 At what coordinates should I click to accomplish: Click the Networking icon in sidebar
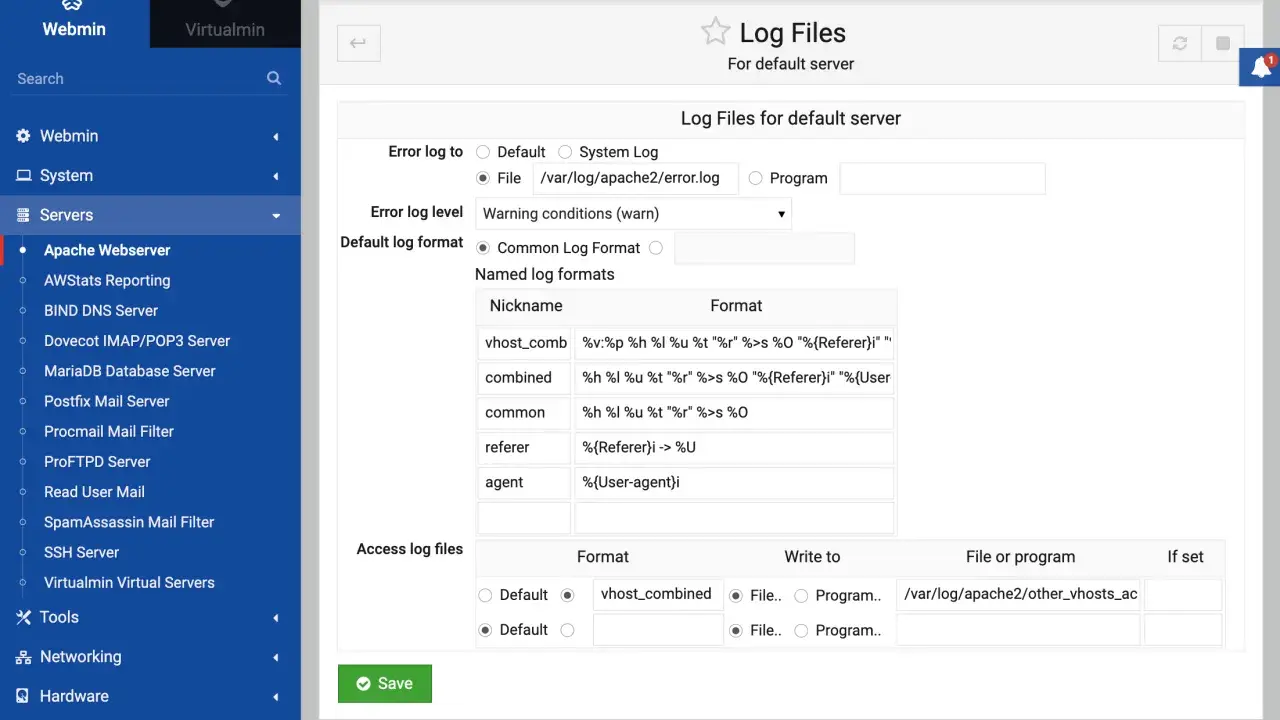(x=23, y=657)
